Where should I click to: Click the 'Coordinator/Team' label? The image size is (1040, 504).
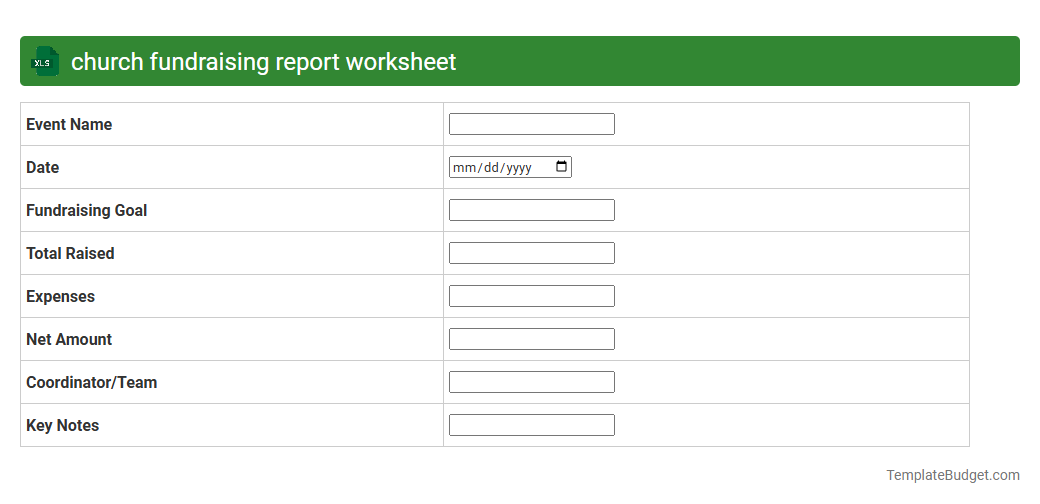(x=92, y=383)
